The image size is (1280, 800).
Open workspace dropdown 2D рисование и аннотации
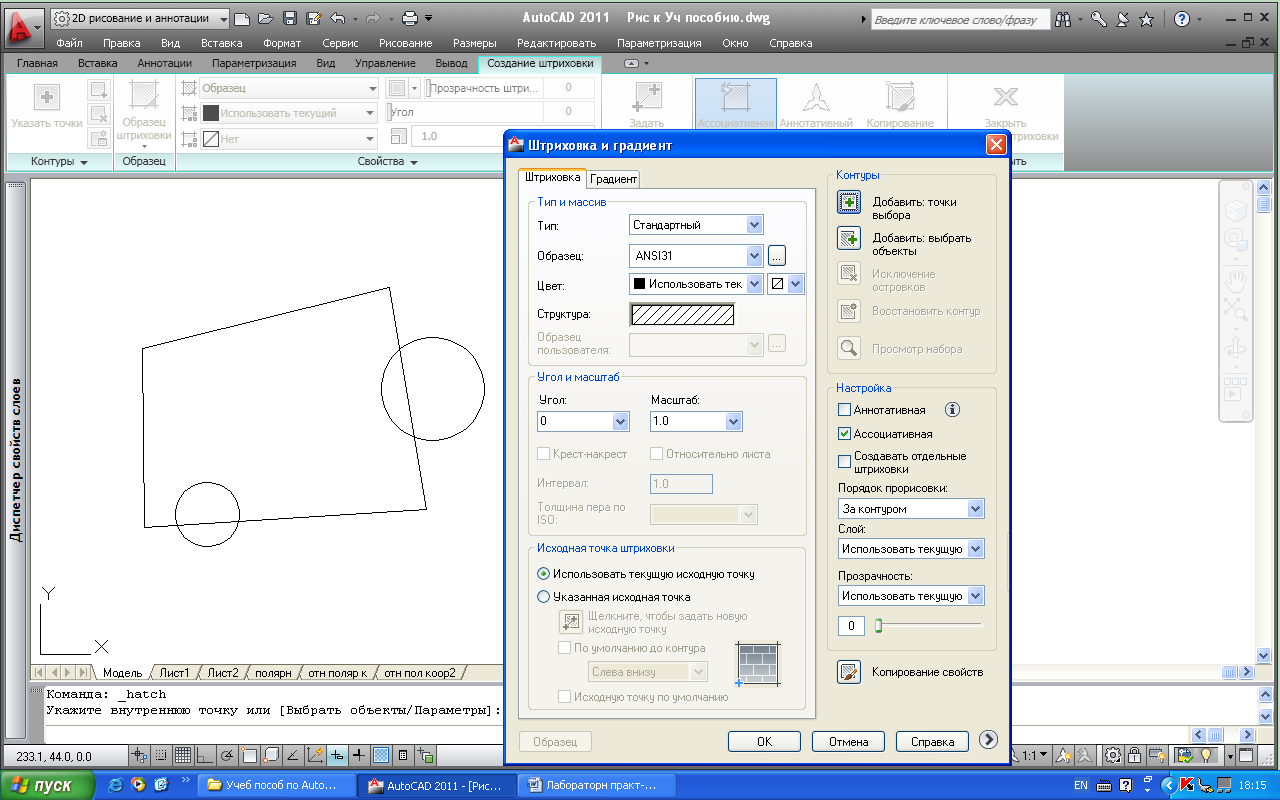(x=139, y=18)
